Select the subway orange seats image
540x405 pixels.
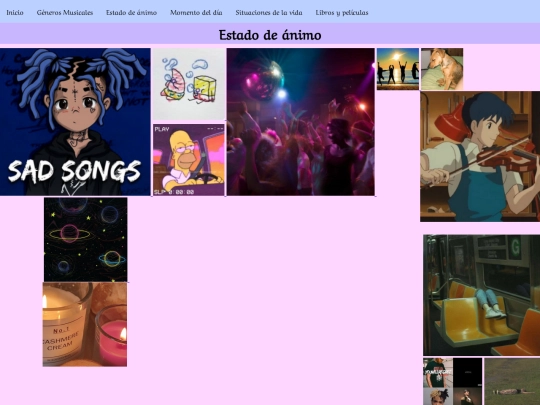(481, 295)
